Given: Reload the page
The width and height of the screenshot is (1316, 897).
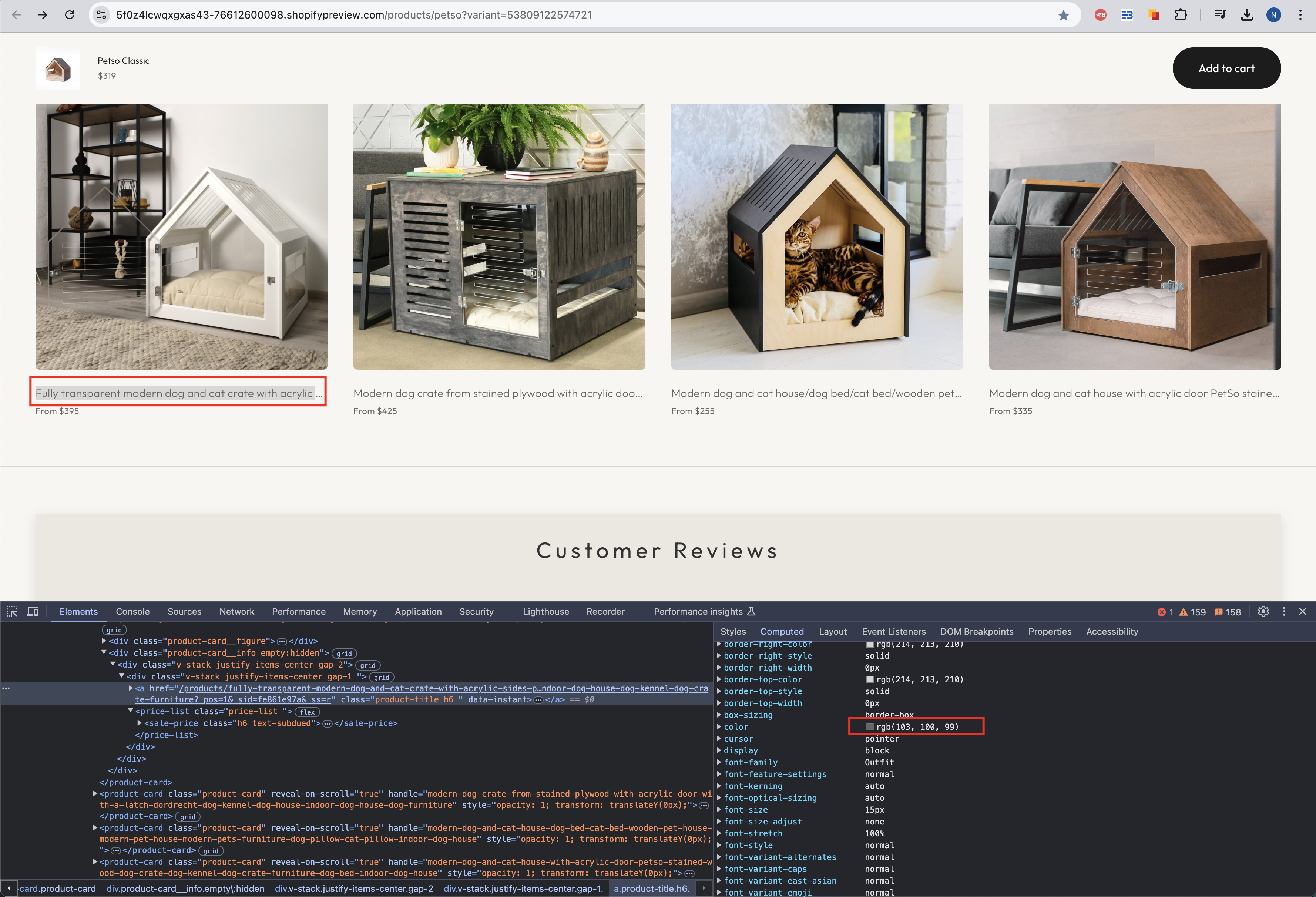Looking at the screenshot, I should [70, 15].
